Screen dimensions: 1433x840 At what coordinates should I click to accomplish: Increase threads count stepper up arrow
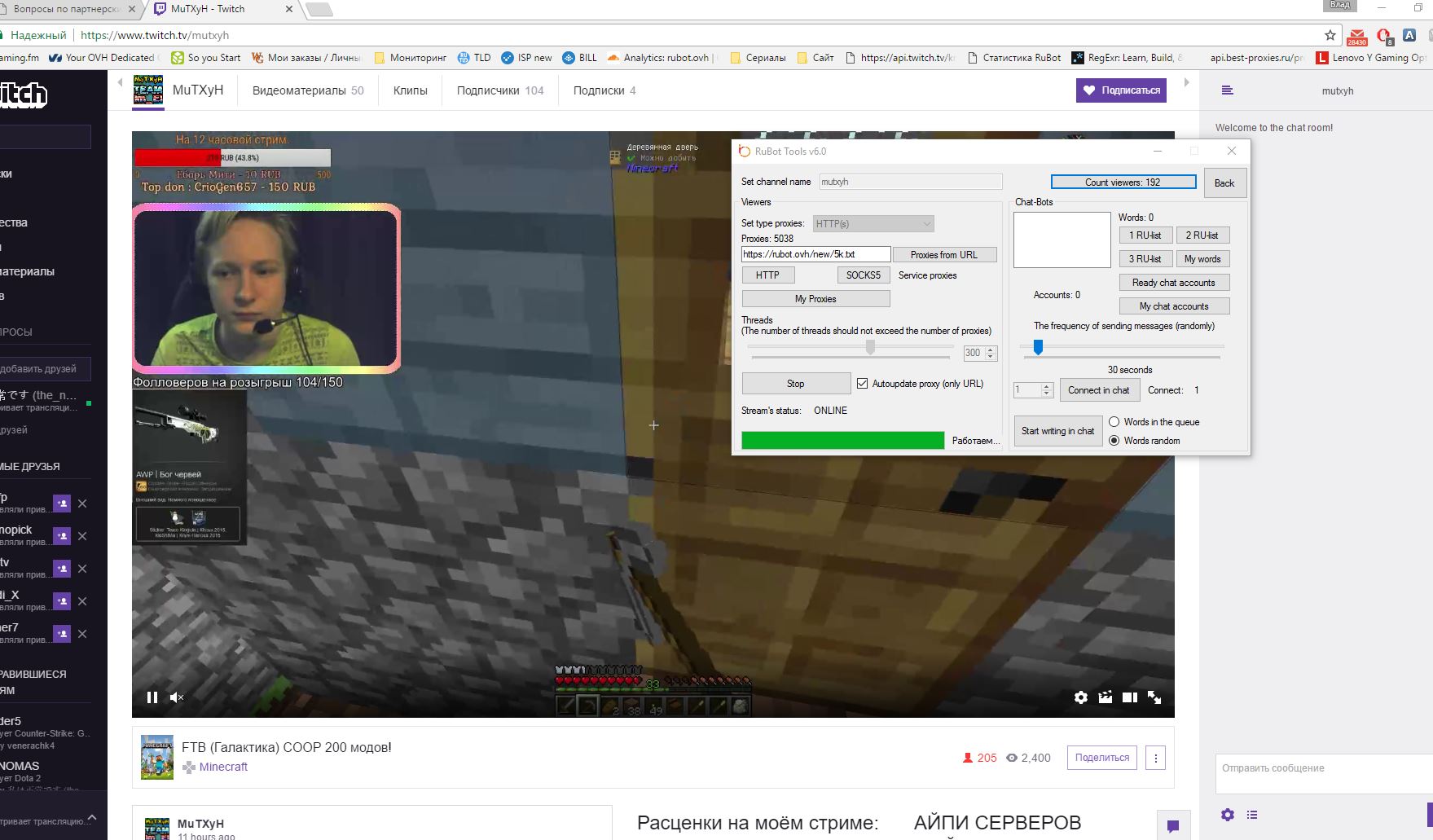[x=991, y=350]
